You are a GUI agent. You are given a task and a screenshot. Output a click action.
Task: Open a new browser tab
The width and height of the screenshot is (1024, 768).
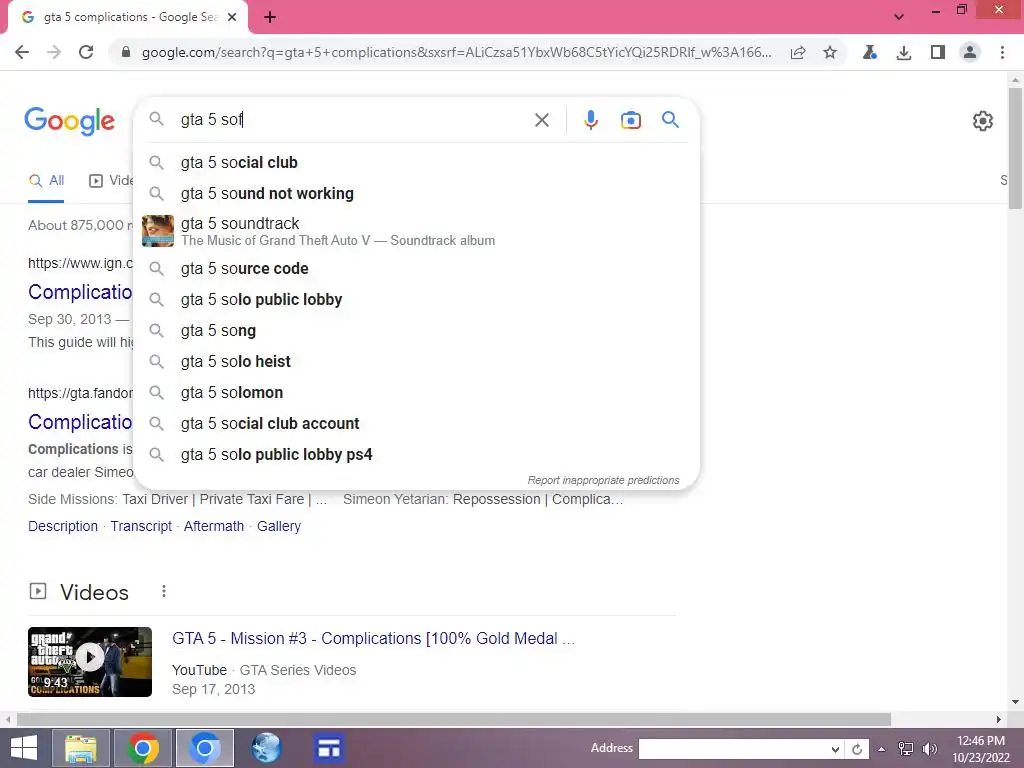pyautogui.click(x=270, y=17)
